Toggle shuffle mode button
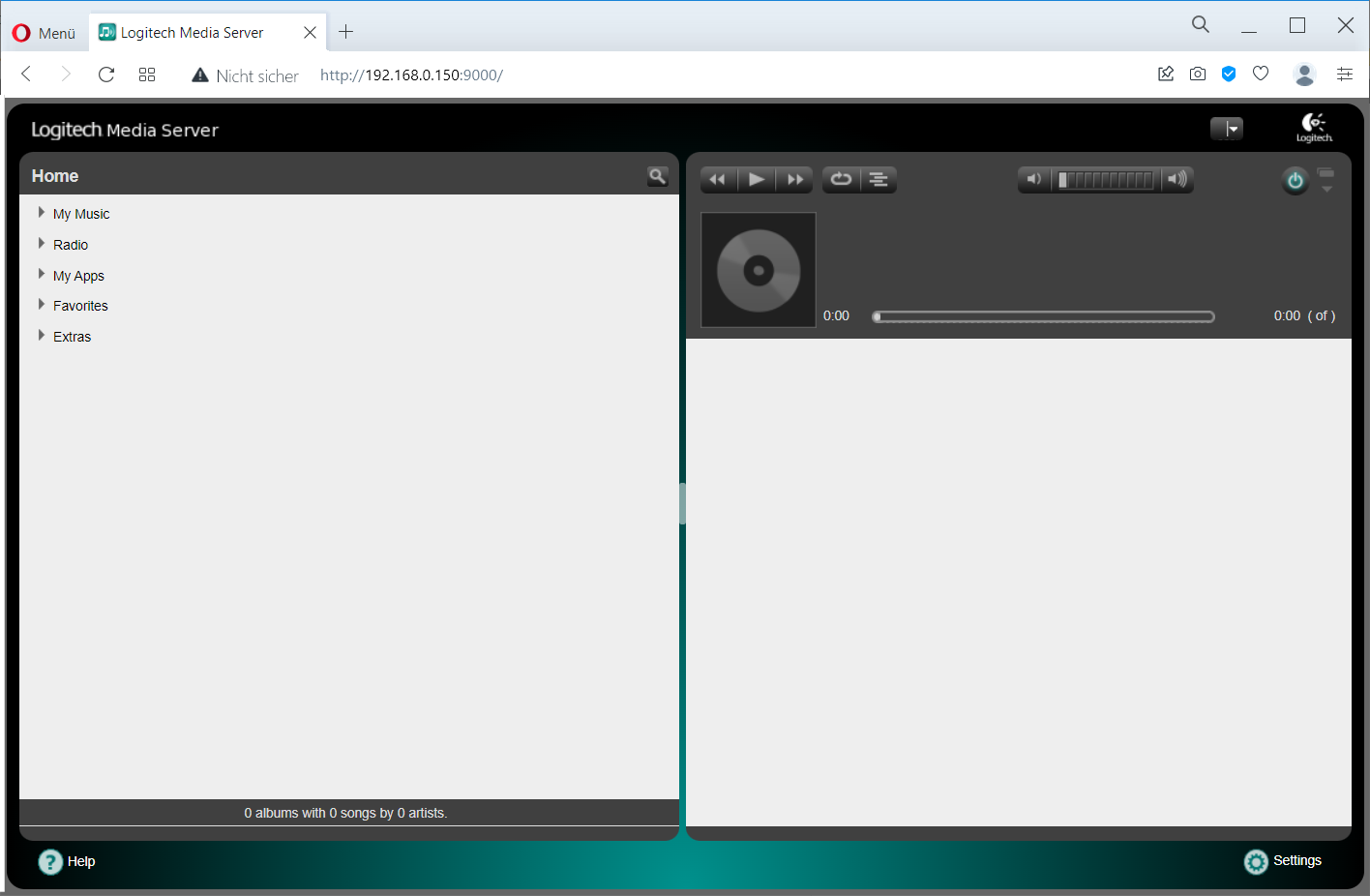The width and height of the screenshot is (1370, 896). tap(879, 180)
